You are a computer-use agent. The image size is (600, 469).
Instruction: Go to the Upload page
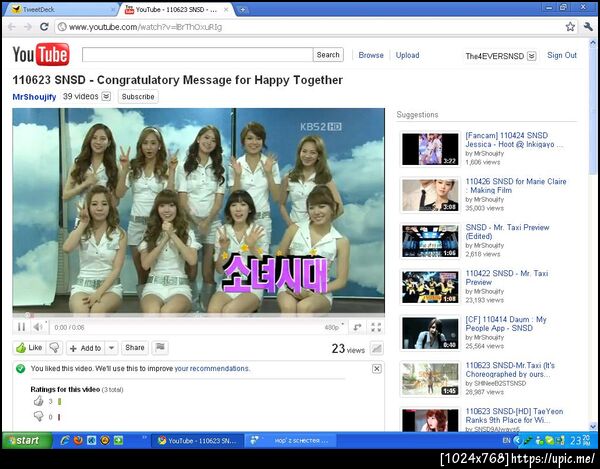pyautogui.click(x=407, y=55)
